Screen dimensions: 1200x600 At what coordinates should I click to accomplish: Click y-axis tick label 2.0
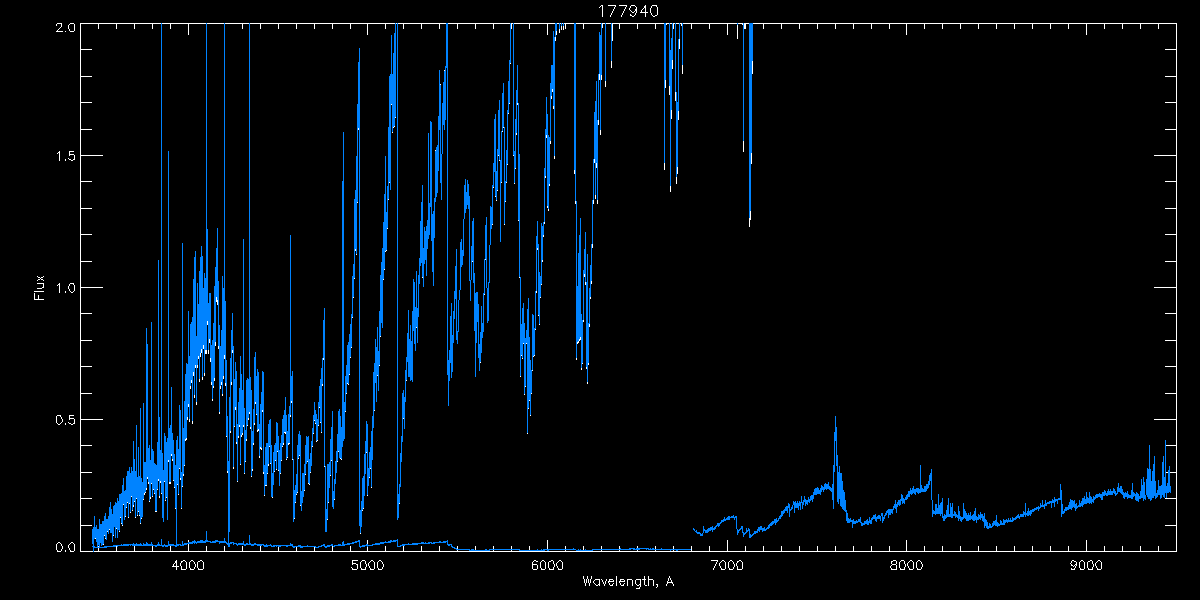click(x=64, y=25)
